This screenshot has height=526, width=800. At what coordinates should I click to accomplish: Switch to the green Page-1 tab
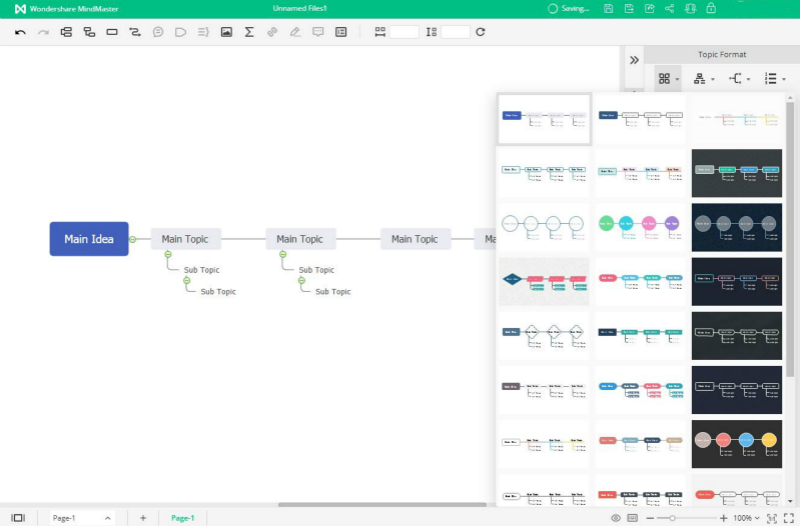[182, 518]
